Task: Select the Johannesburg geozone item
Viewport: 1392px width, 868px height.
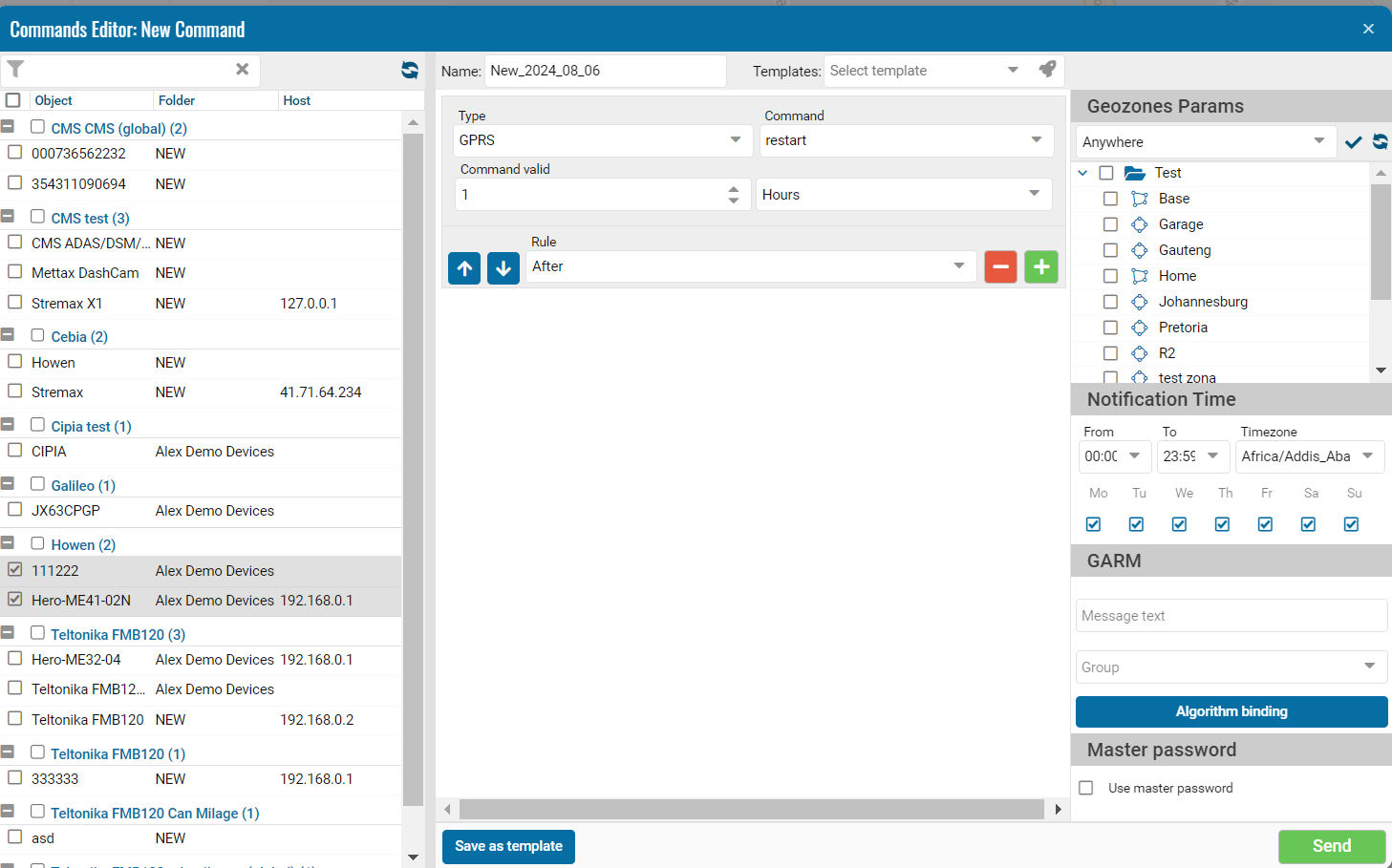Action: 1203,302
